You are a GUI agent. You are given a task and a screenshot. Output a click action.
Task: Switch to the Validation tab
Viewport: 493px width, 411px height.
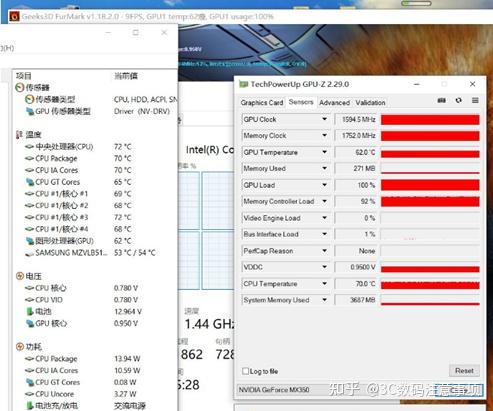(x=370, y=103)
